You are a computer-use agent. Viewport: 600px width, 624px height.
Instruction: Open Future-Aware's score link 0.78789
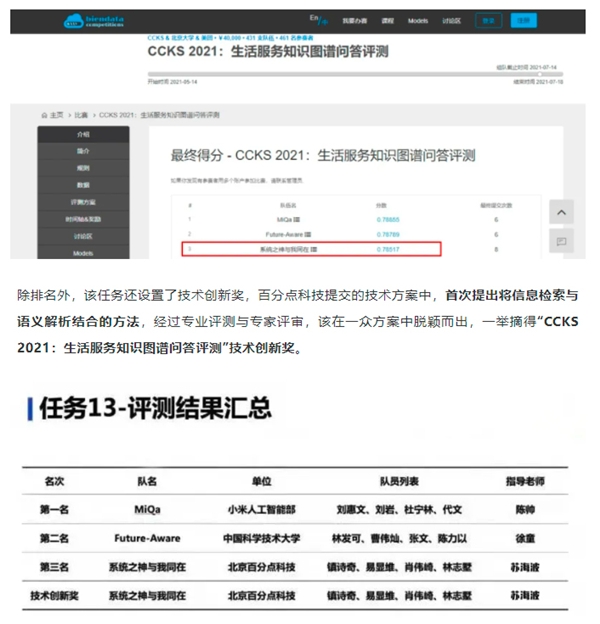pyautogui.click(x=388, y=235)
